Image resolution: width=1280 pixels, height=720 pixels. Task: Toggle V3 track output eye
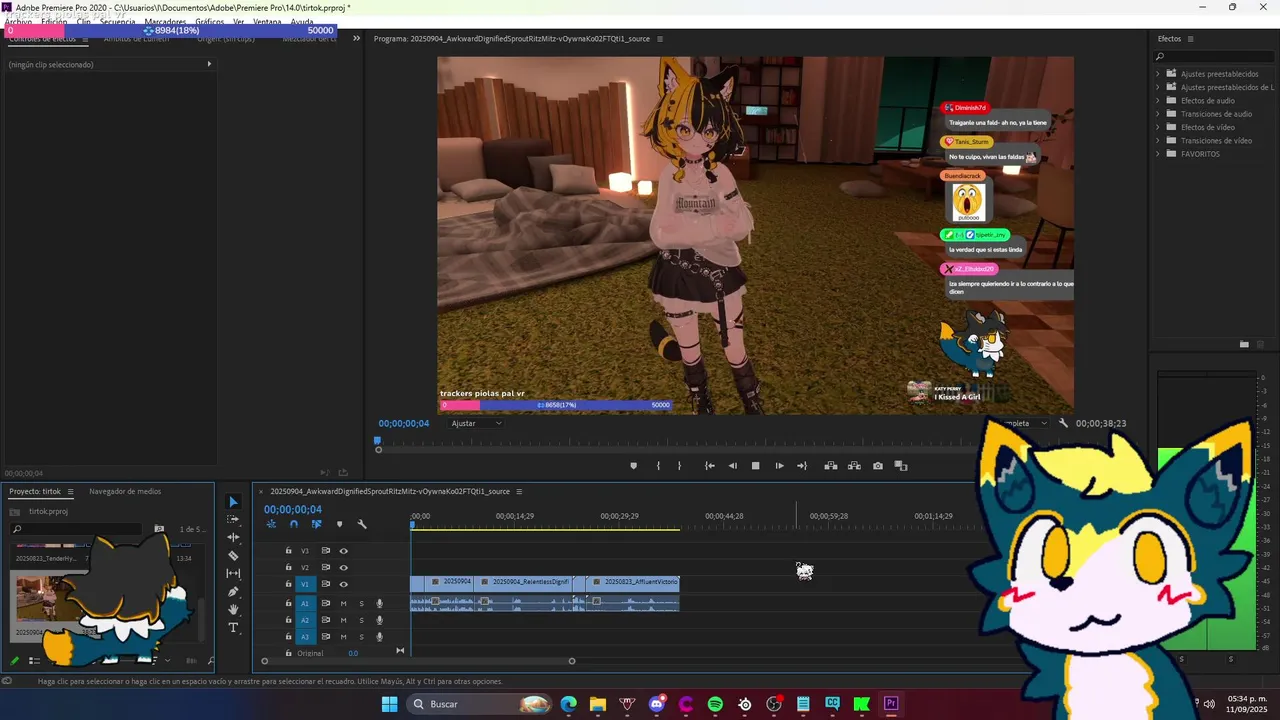point(343,551)
